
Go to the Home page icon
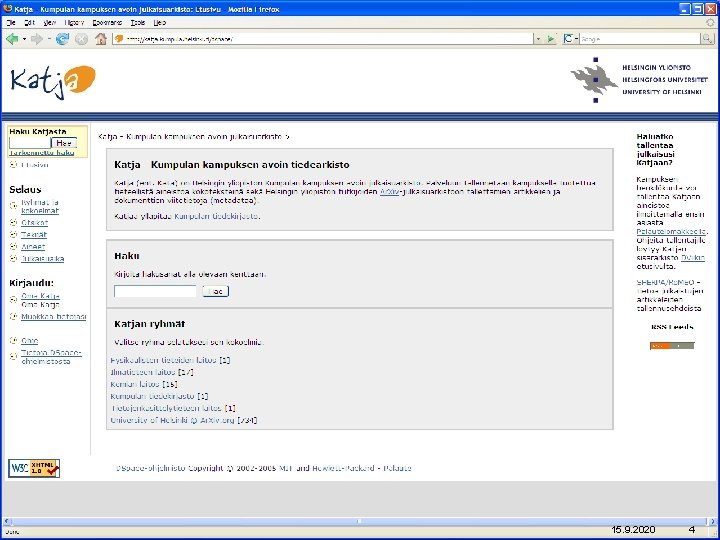click(x=101, y=39)
